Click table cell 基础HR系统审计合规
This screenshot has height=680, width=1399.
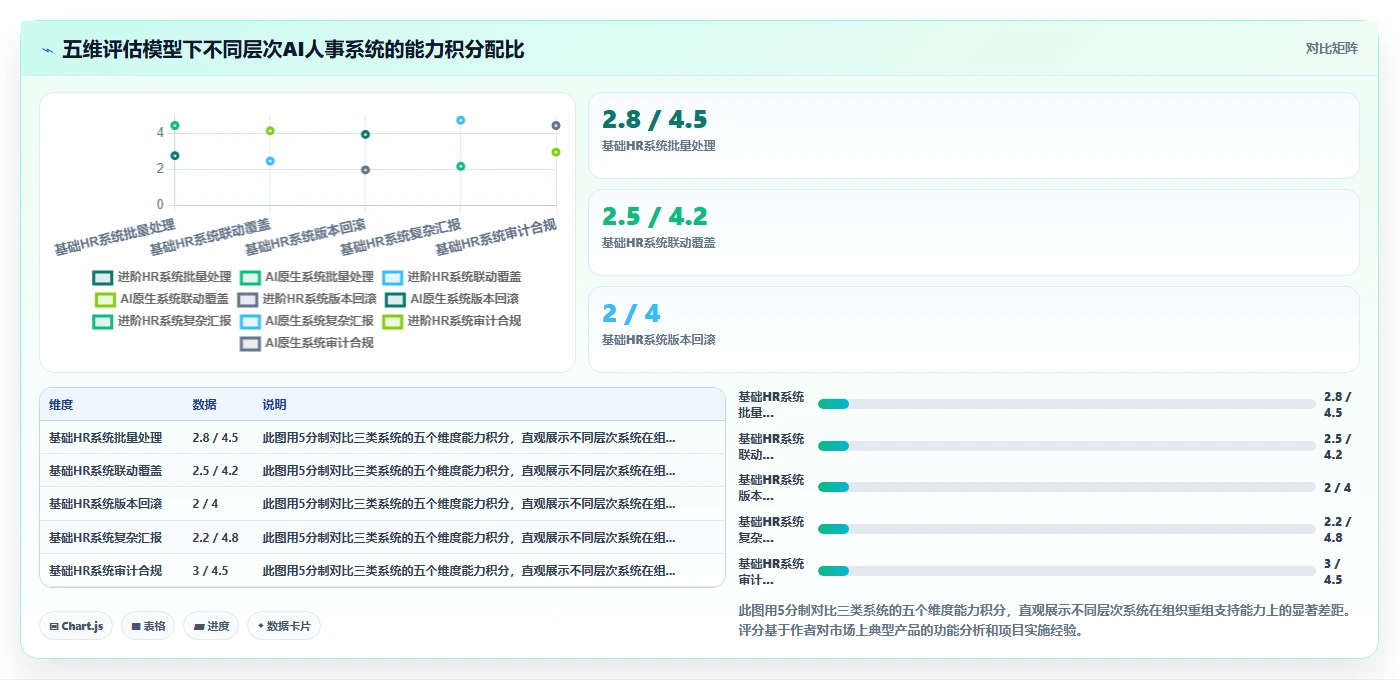[105, 571]
